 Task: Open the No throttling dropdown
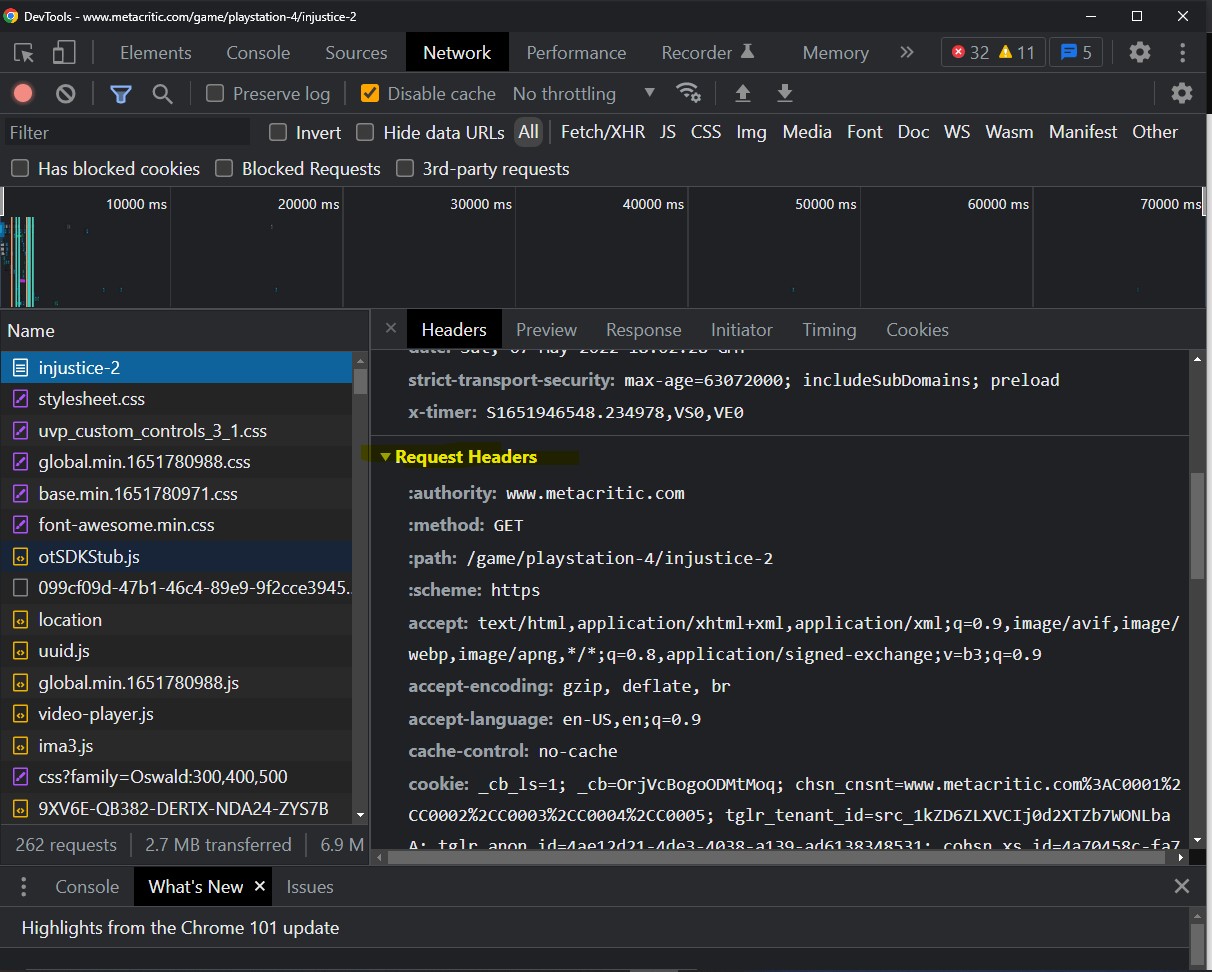pyautogui.click(x=584, y=93)
